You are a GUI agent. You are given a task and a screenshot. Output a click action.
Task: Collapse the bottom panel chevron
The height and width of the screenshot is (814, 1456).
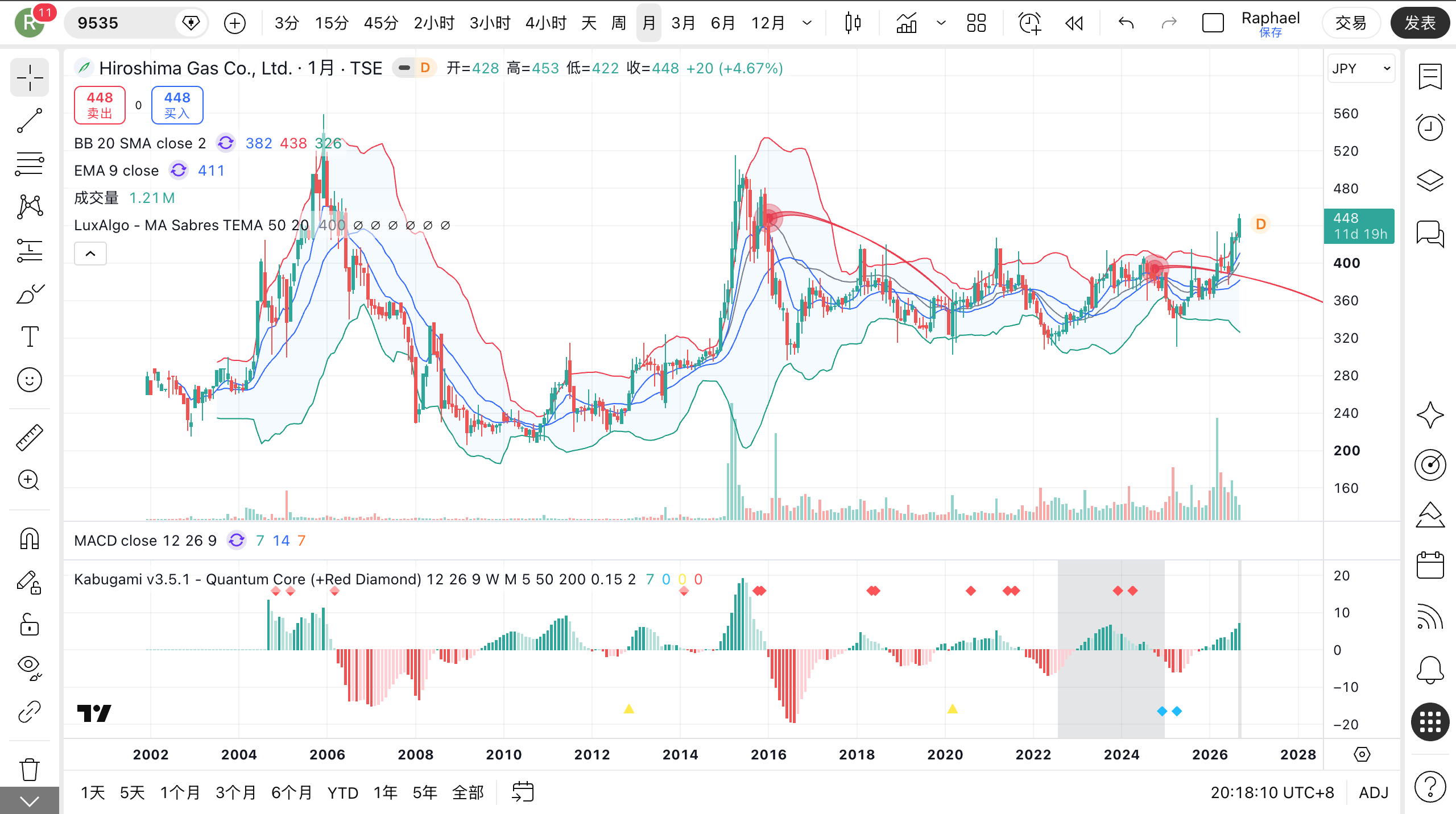[30, 801]
